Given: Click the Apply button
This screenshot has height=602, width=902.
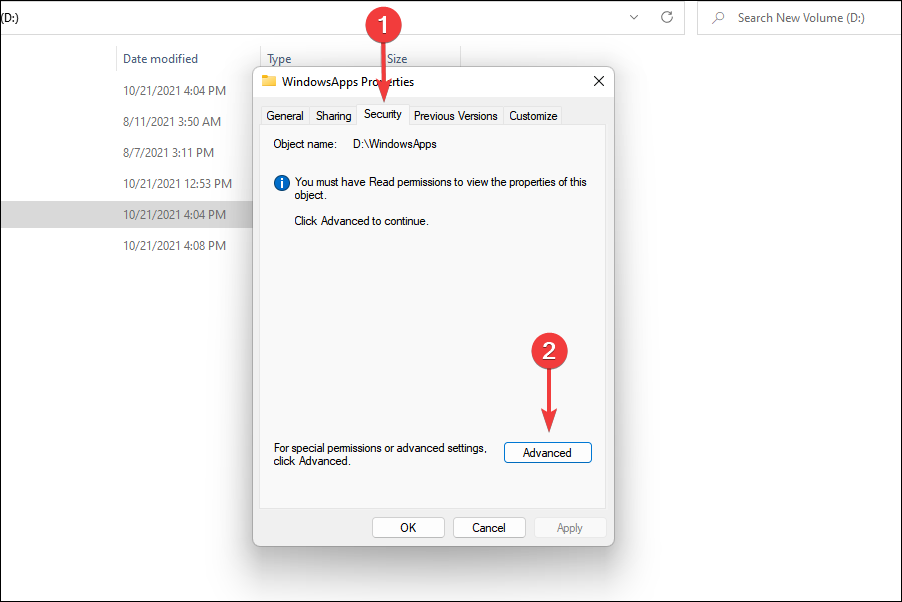Looking at the screenshot, I should tap(570, 528).
